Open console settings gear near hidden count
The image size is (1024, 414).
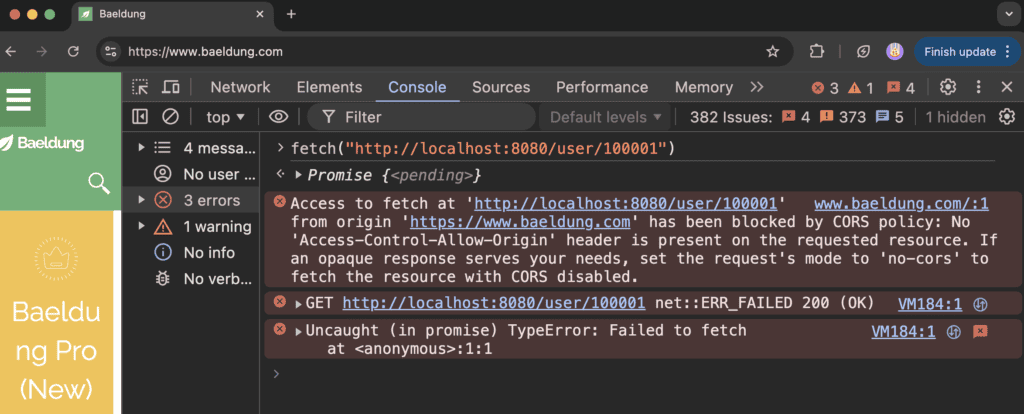point(1006,117)
